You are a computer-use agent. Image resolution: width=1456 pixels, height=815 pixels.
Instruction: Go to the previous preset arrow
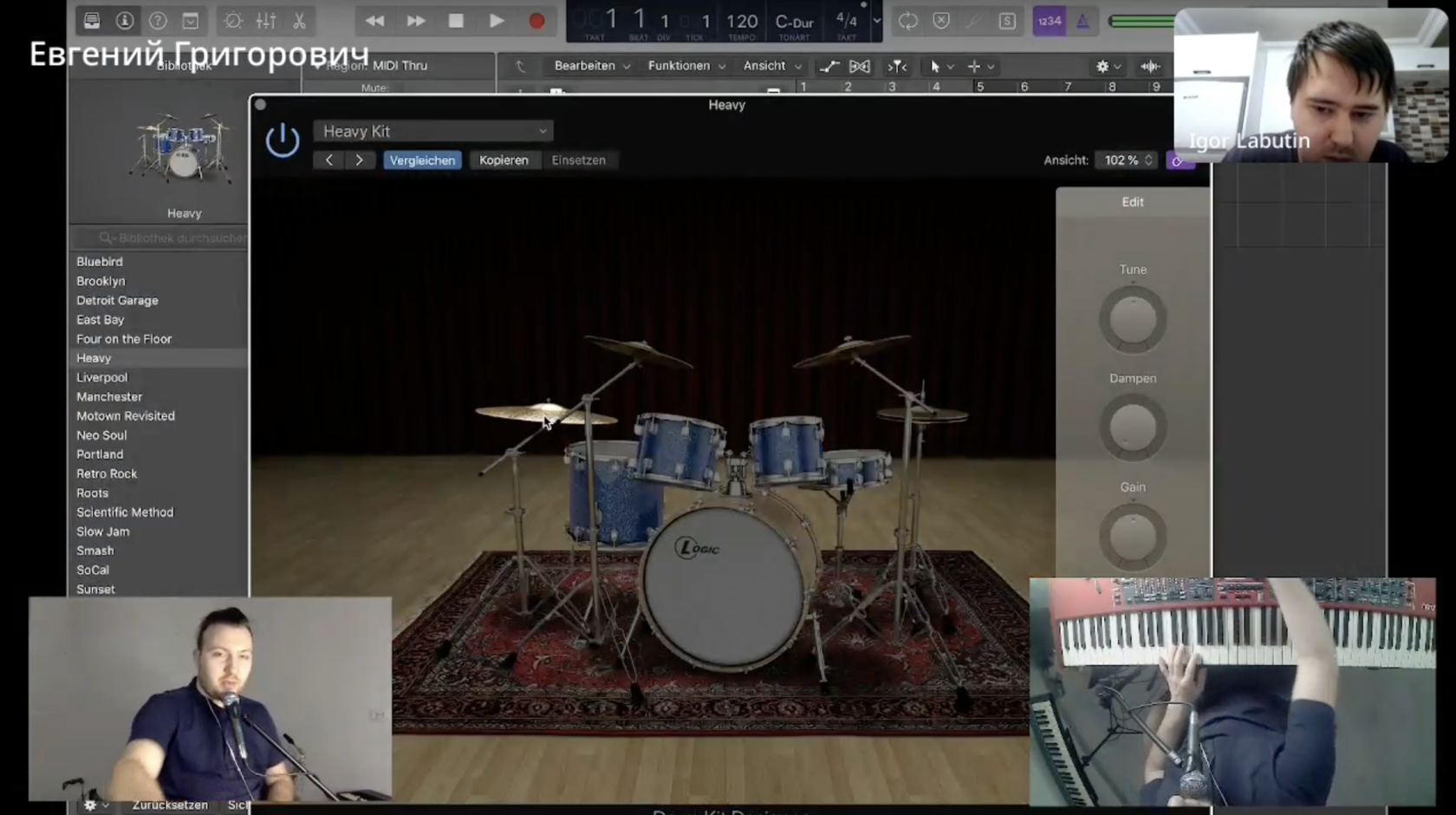328,160
